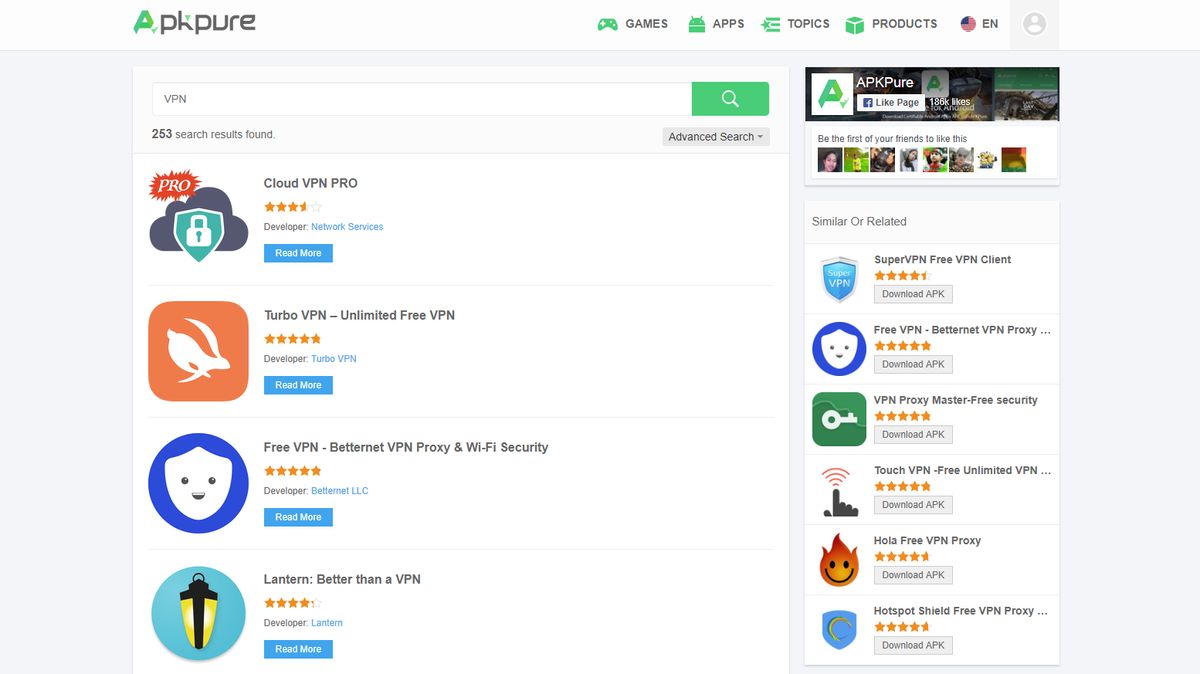Image resolution: width=1200 pixels, height=674 pixels.
Task: Click Read More under Turbo VPN
Action: click(x=297, y=385)
